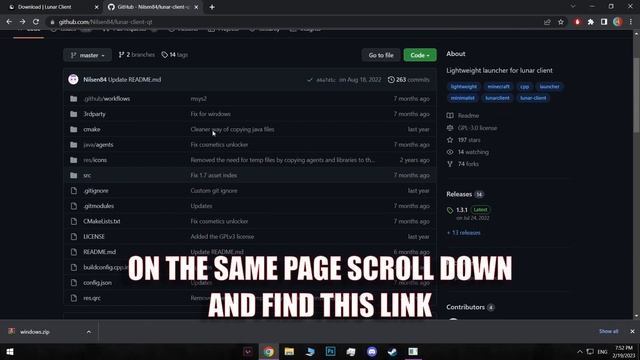
Task: Click the + 13 releases link
Action: pos(464,233)
